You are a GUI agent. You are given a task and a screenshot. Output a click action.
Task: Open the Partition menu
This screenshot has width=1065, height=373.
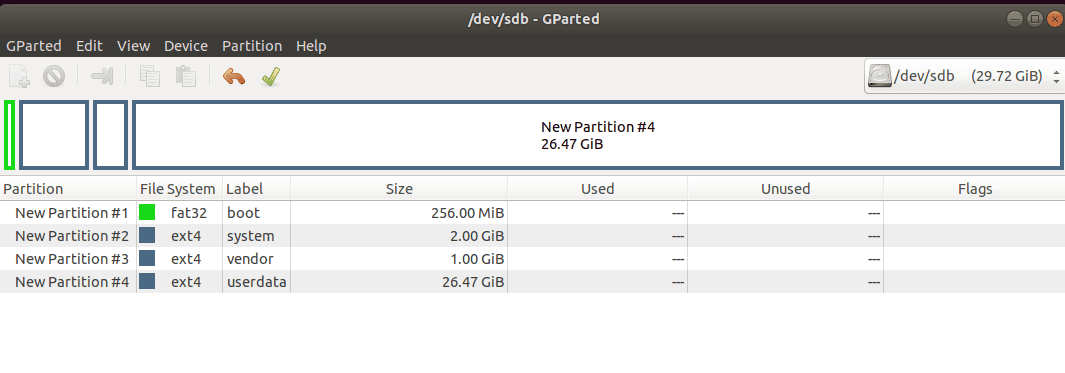click(252, 46)
